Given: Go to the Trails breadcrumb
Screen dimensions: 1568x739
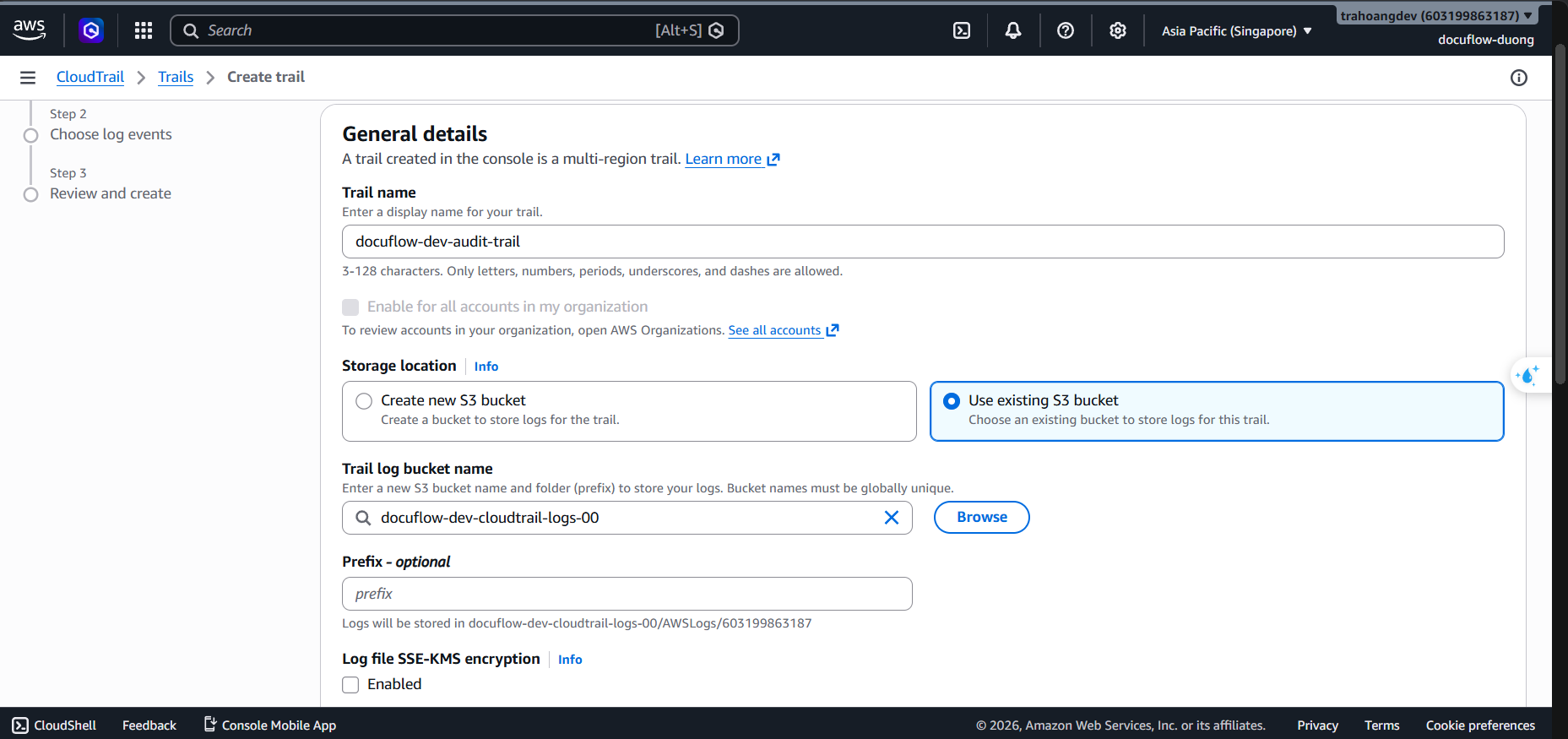Looking at the screenshot, I should tap(176, 77).
